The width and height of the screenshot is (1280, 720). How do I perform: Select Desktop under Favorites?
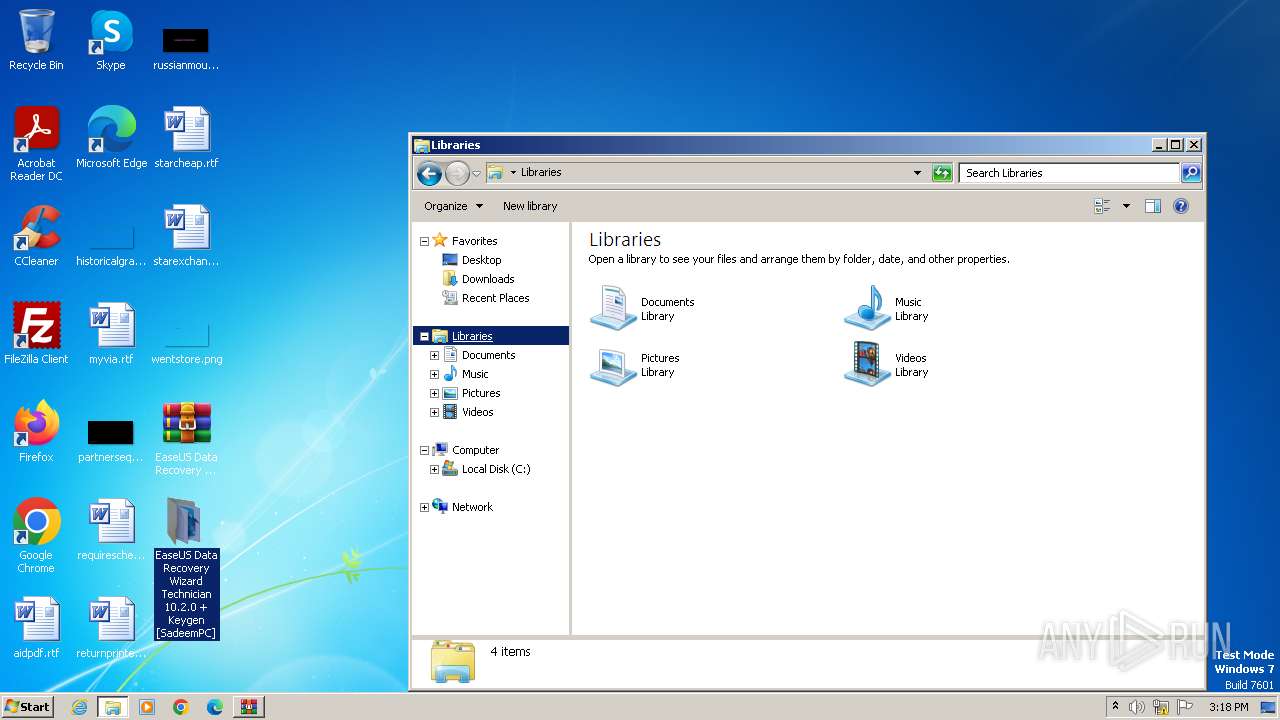[x=481, y=260]
